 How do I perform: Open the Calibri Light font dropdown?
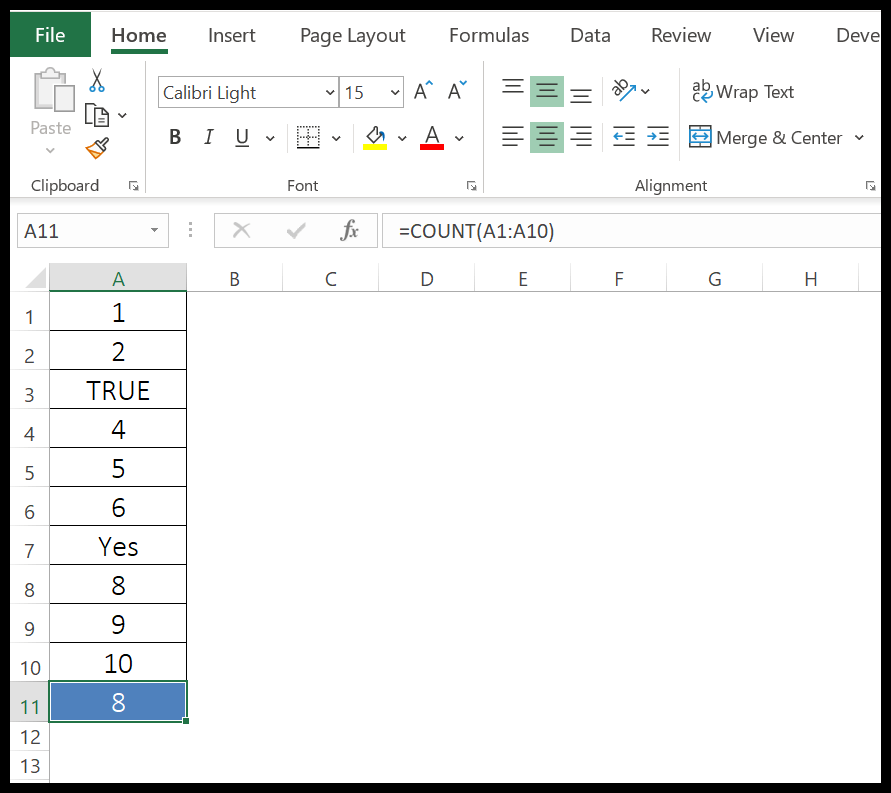point(330,92)
